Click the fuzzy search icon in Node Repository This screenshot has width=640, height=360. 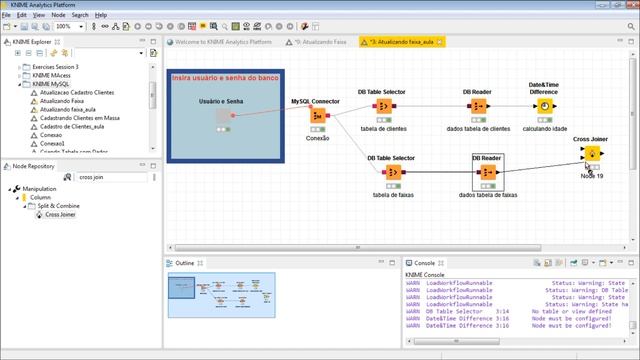click(67, 177)
